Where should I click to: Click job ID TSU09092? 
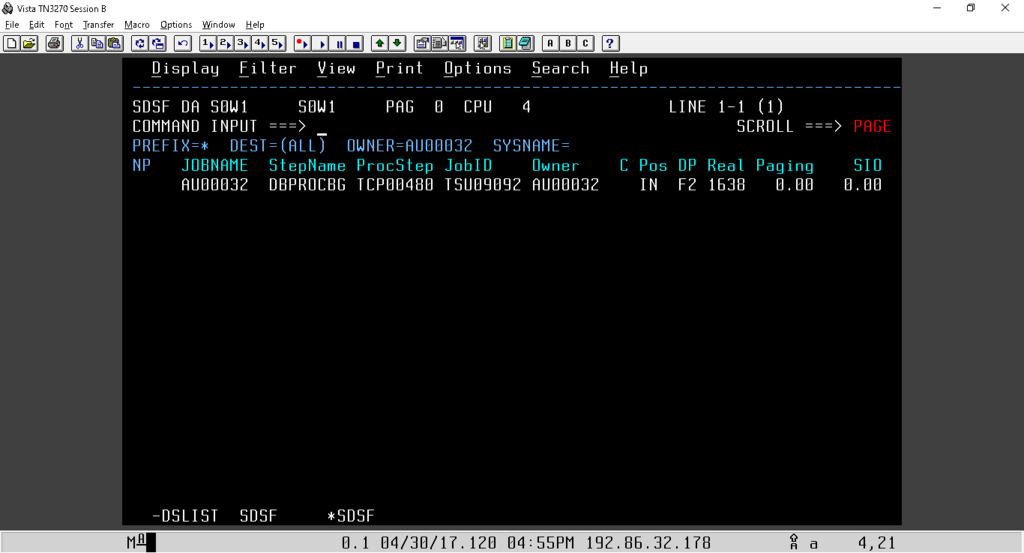483,185
